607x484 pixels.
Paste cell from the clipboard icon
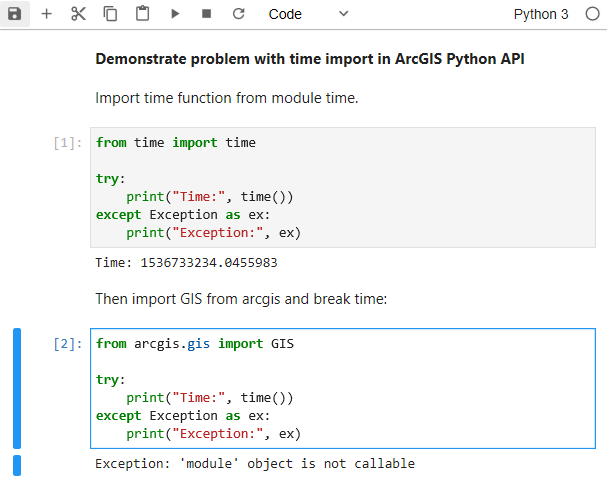pyautogui.click(x=142, y=14)
